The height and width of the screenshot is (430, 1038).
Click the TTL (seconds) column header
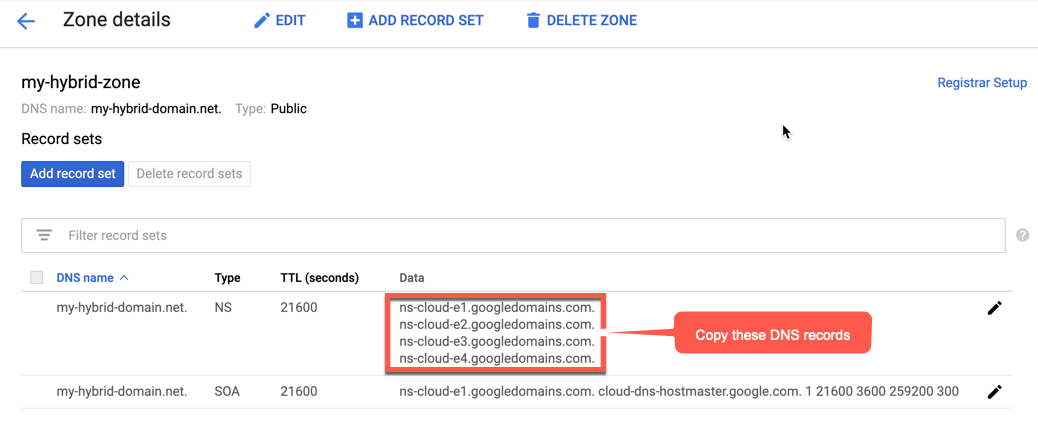click(x=319, y=277)
